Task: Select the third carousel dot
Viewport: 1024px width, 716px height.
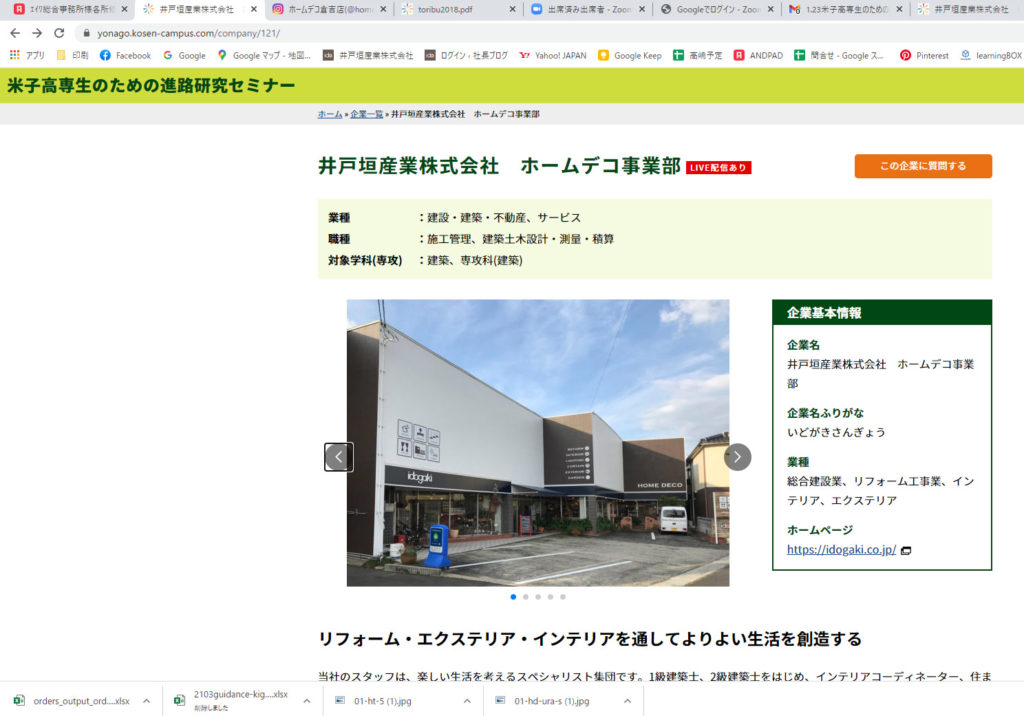Action: tap(538, 596)
